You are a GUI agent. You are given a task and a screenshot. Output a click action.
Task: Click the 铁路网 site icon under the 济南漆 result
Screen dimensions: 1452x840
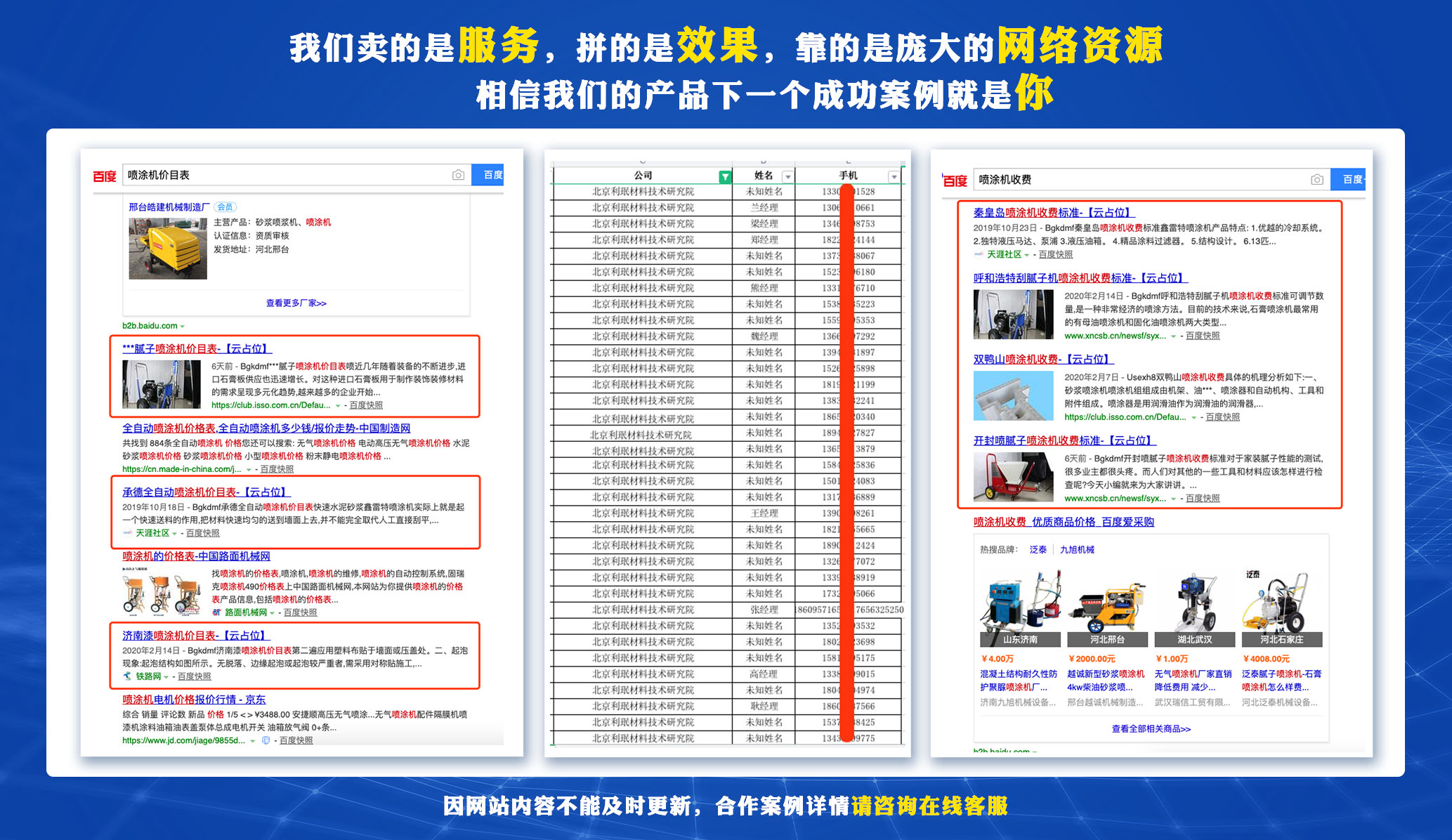pos(127,676)
